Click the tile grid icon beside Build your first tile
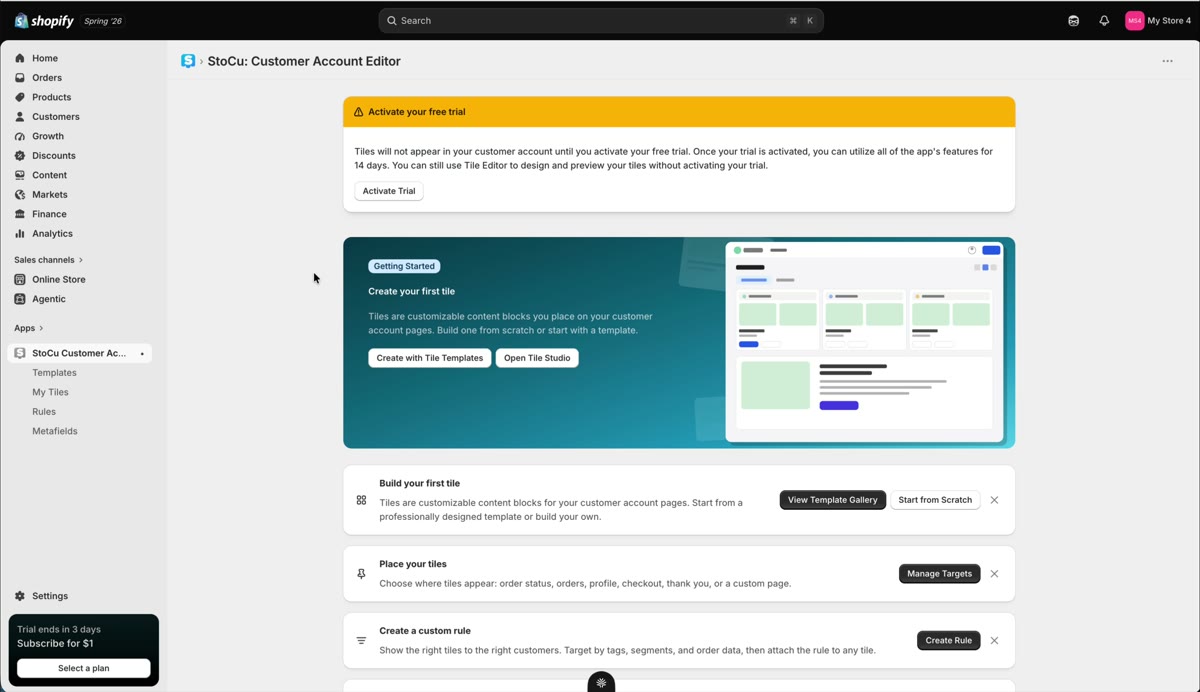Screen dimensions: 1200x692 [x=361, y=500]
